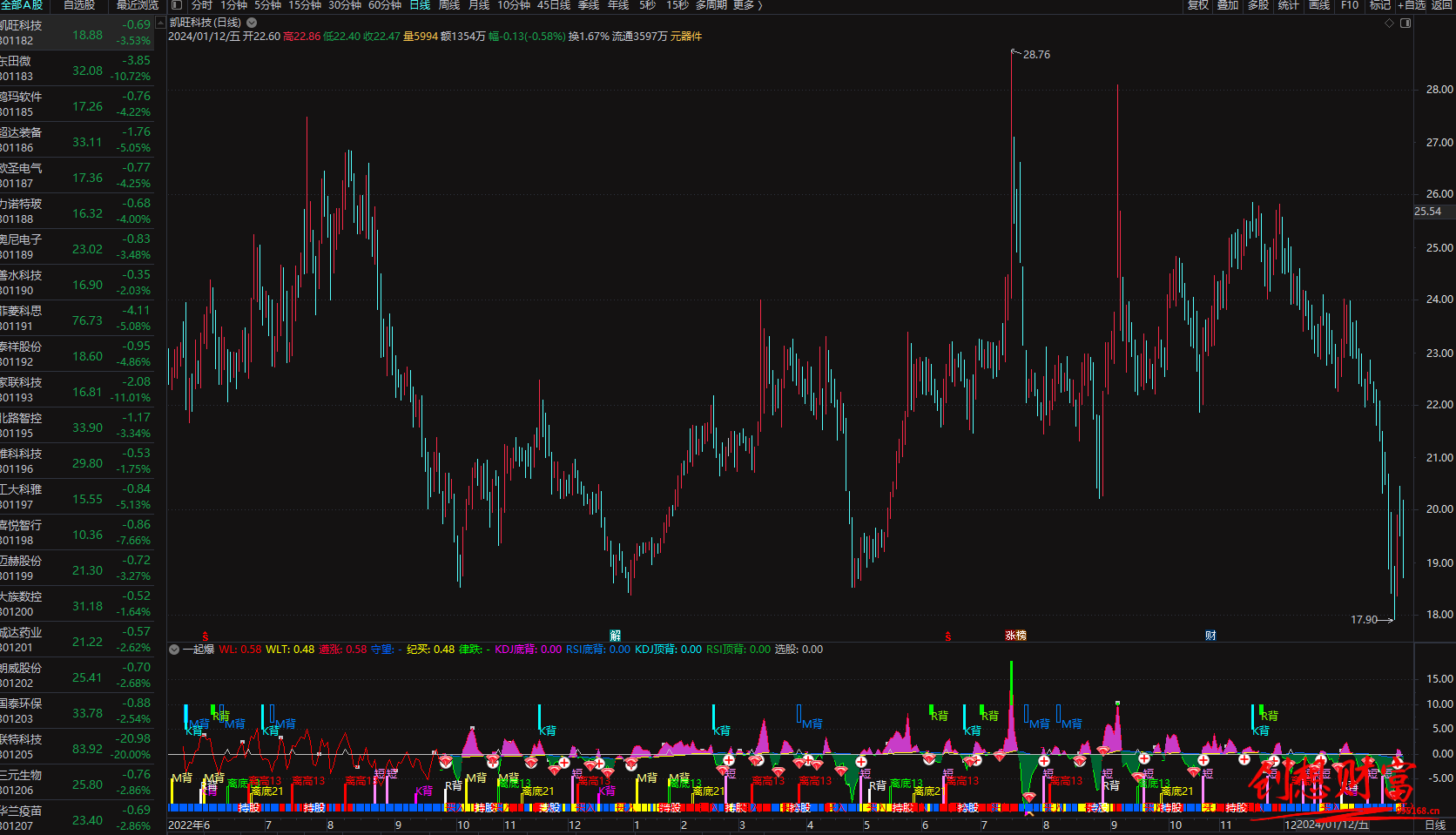Image resolution: width=1456 pixels, height=835 pixels.
Task: Select the 15秒 period
Action: click(x=677, y=5)
